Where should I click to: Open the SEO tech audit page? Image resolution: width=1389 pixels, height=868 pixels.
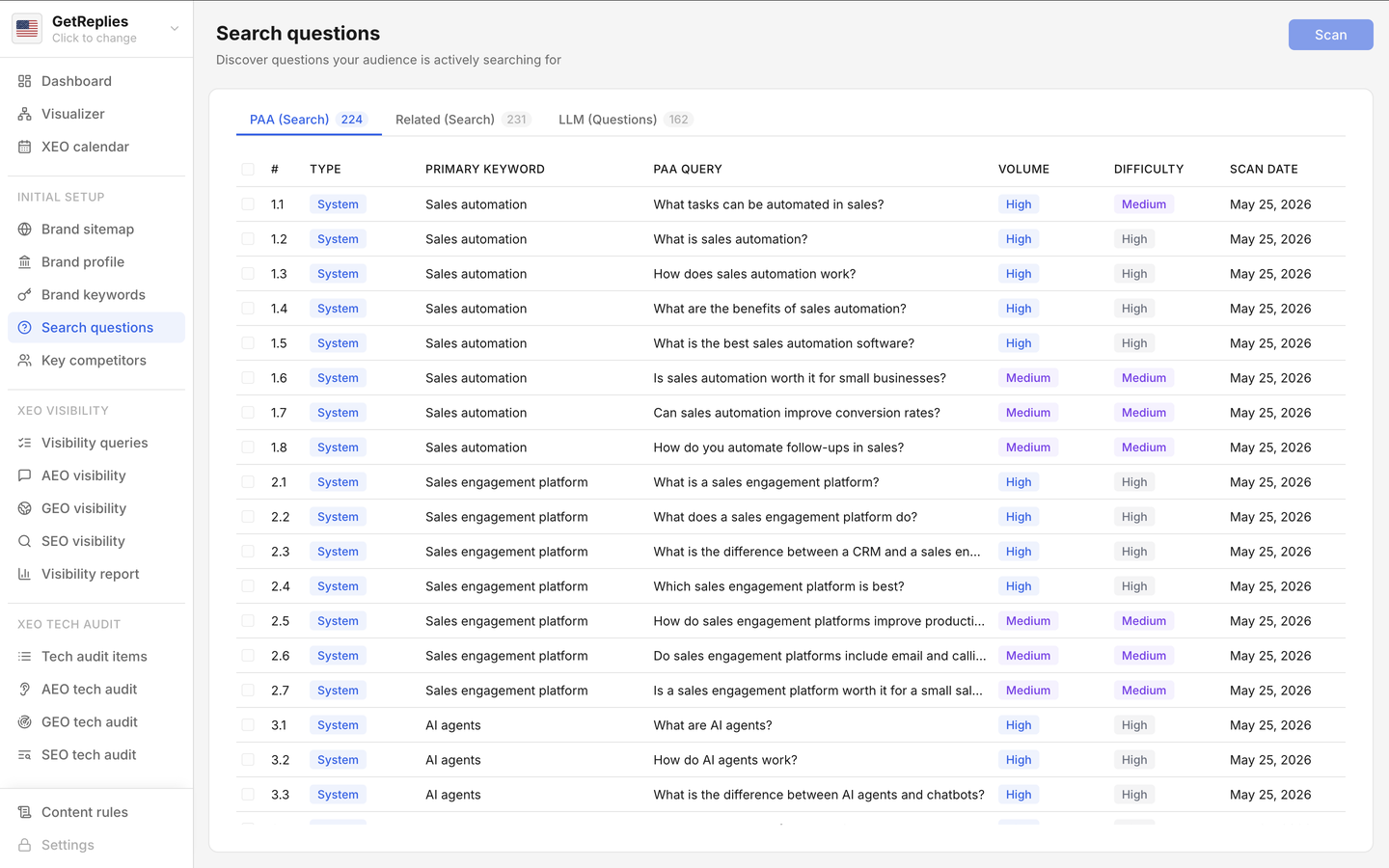click(96, 755)
